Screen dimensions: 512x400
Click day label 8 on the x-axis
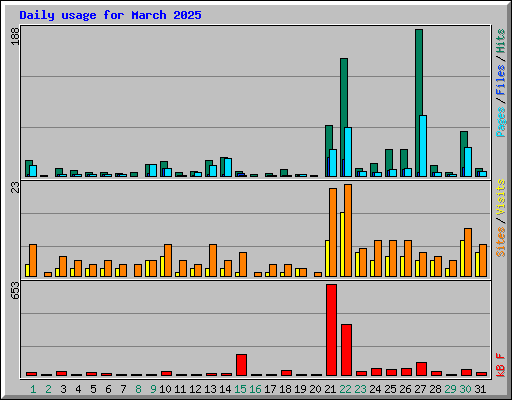point(138,389)
